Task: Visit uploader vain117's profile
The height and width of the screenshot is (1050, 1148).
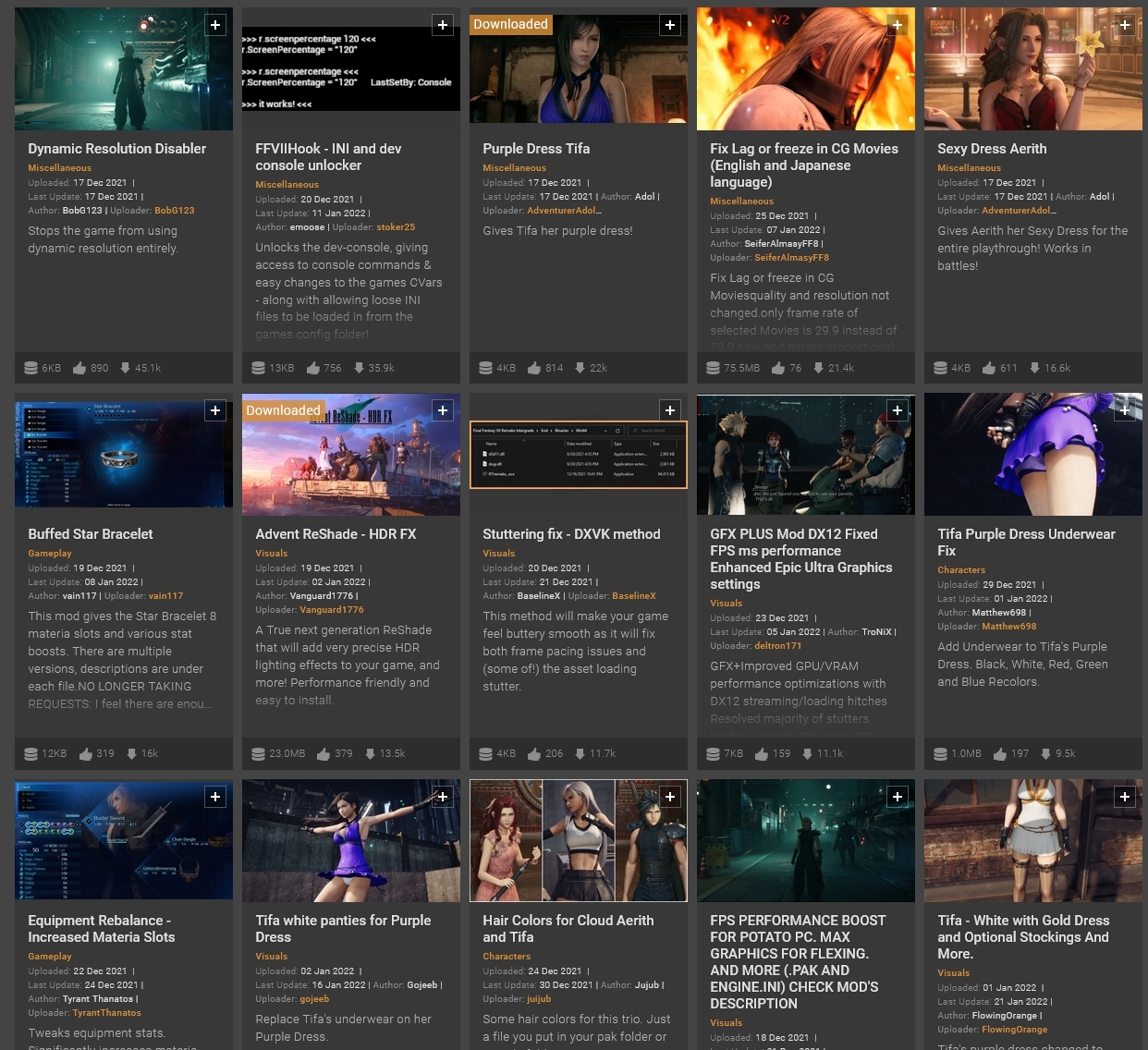Action: point(166,596)
